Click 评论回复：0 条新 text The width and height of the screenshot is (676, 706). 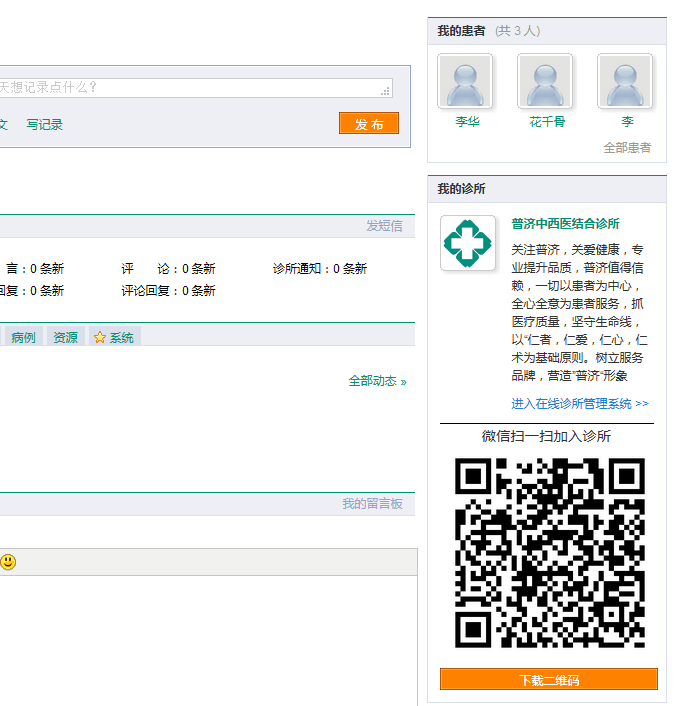[168, 291]
